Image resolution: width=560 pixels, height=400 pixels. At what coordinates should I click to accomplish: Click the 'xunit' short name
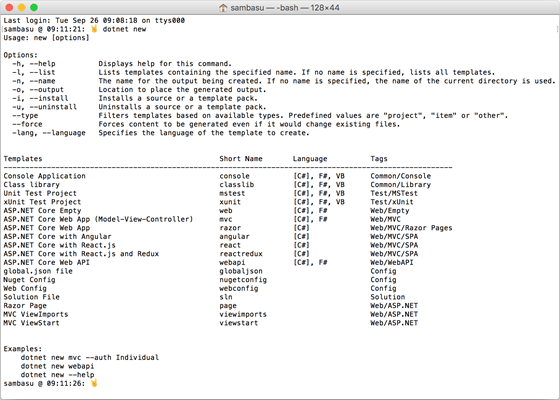230,202
